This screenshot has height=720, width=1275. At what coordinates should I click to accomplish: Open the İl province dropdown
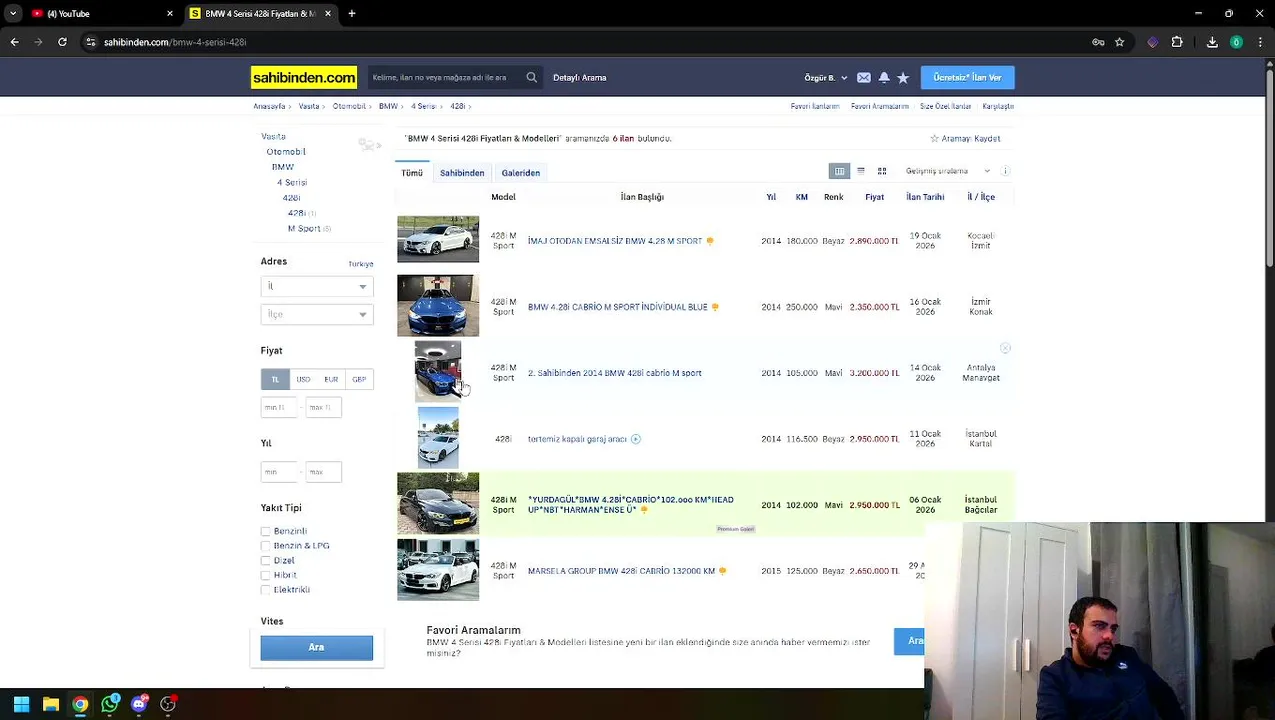[317, 287]
